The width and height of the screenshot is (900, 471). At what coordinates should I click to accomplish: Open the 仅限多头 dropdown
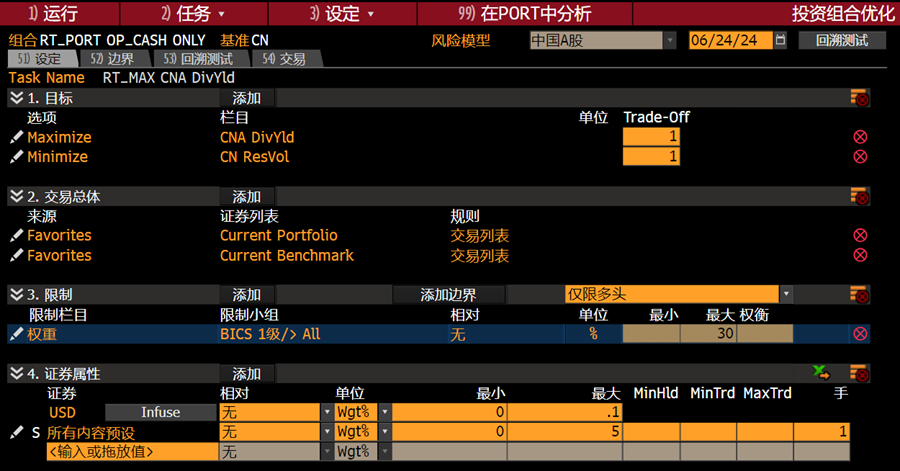point(786,295)
